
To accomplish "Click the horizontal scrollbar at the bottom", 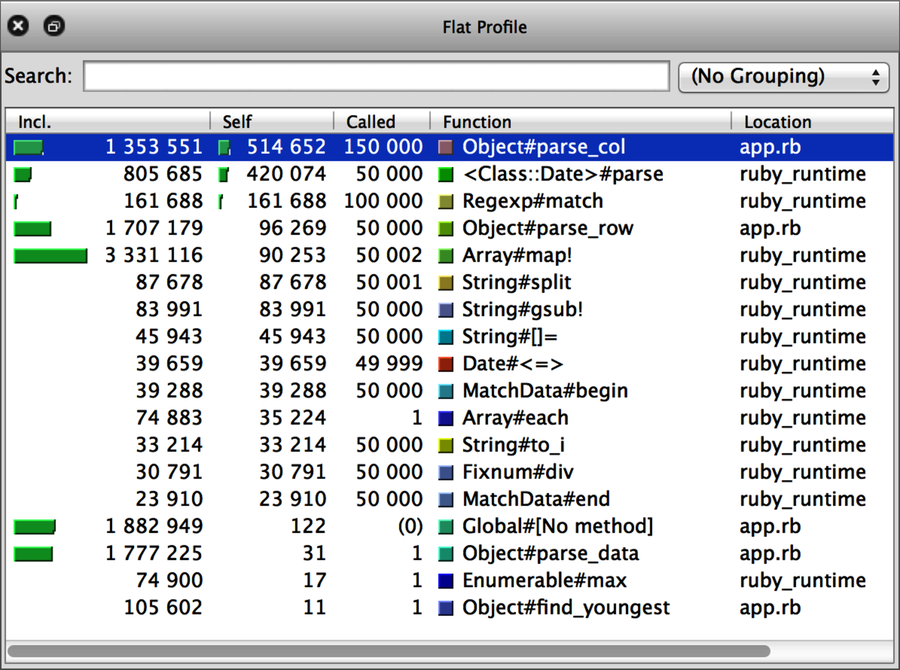I will [389, 651].
